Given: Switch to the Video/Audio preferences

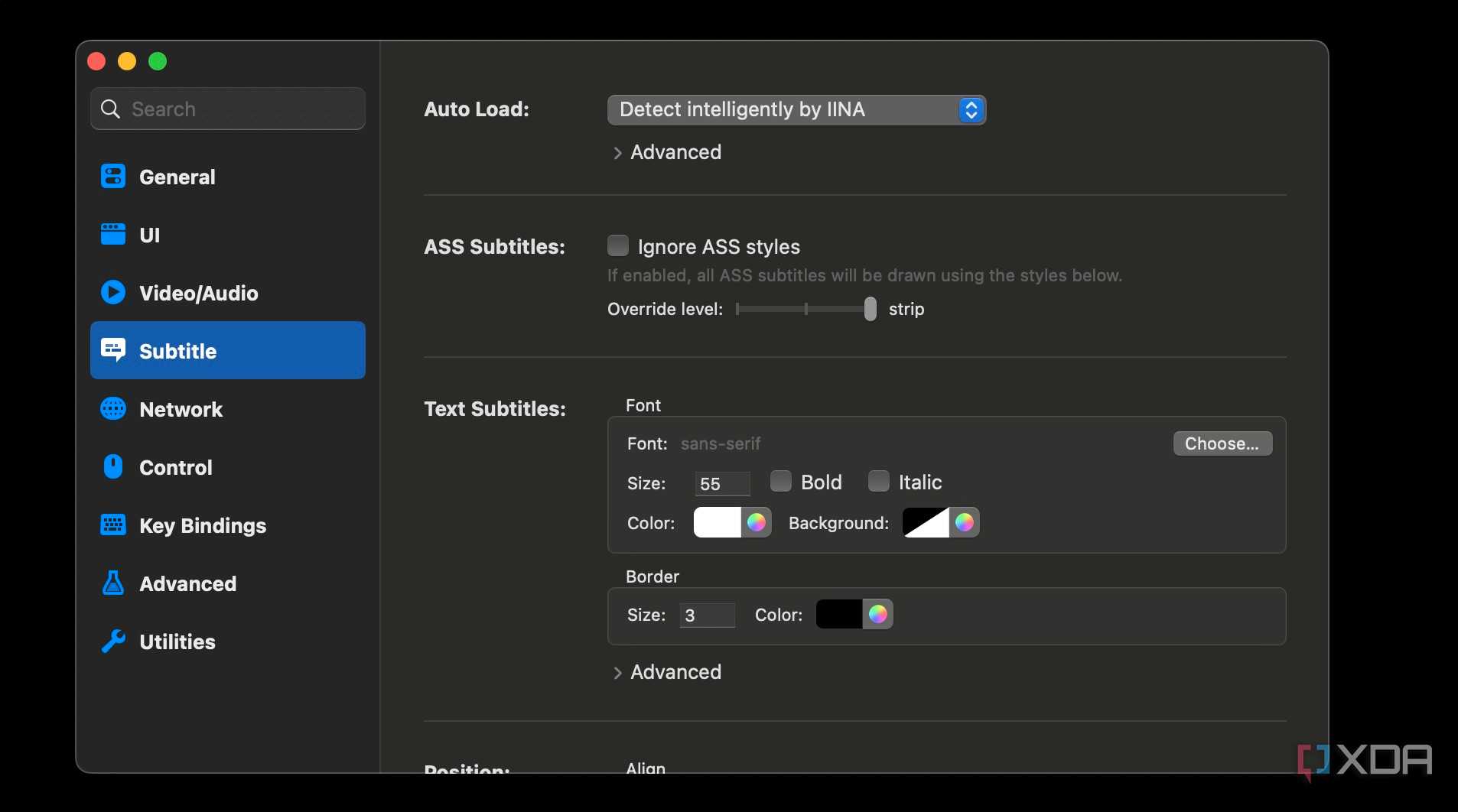Looking at the screenshot, I should point(228,293).
